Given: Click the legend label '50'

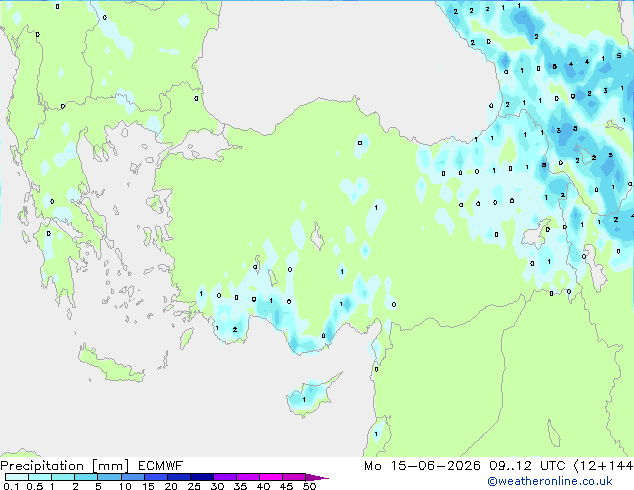Looking at the screenshot, I should click(x=309, y=486).
